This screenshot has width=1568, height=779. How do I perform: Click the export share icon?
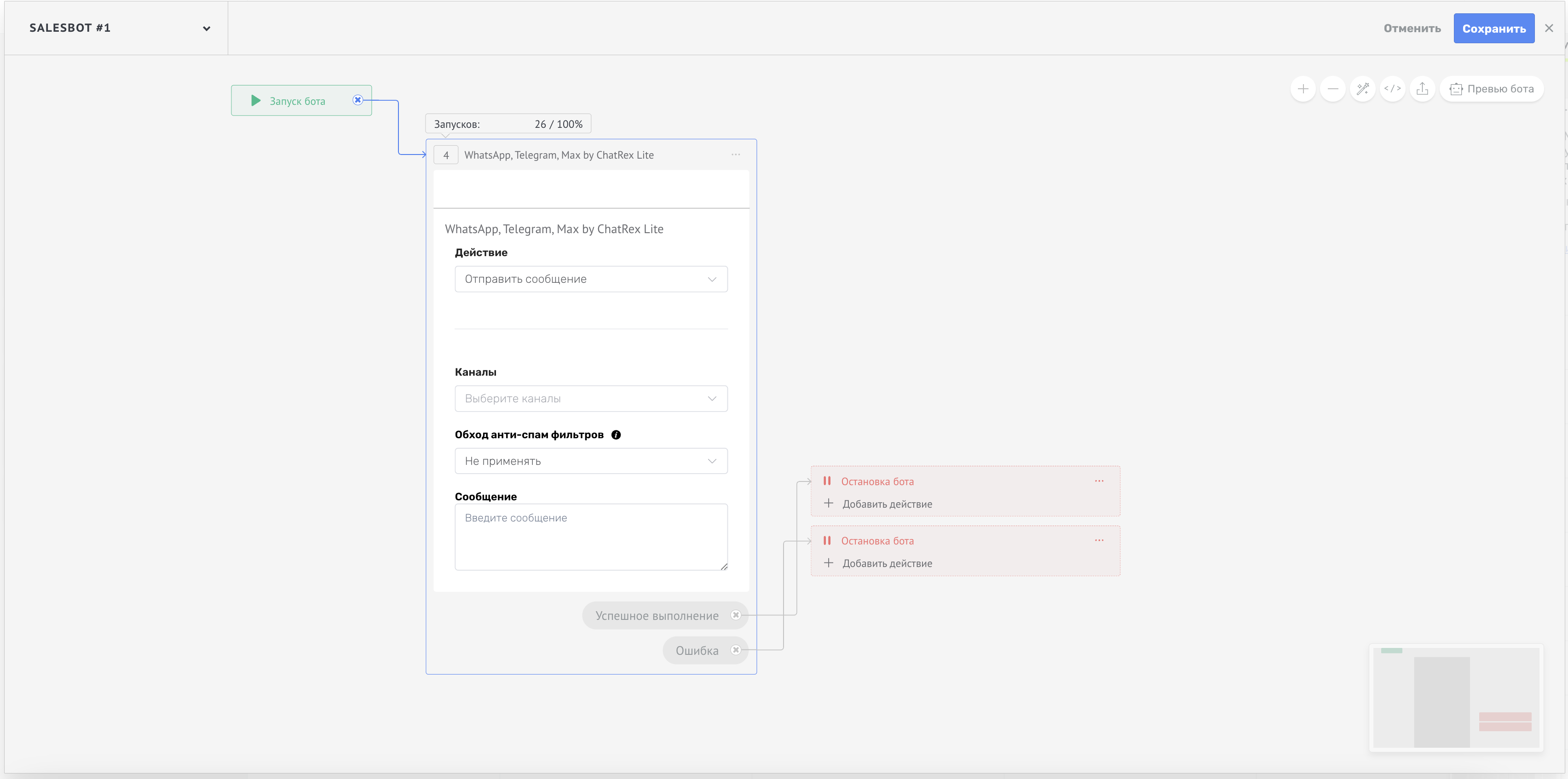(x=1423, y=89)
